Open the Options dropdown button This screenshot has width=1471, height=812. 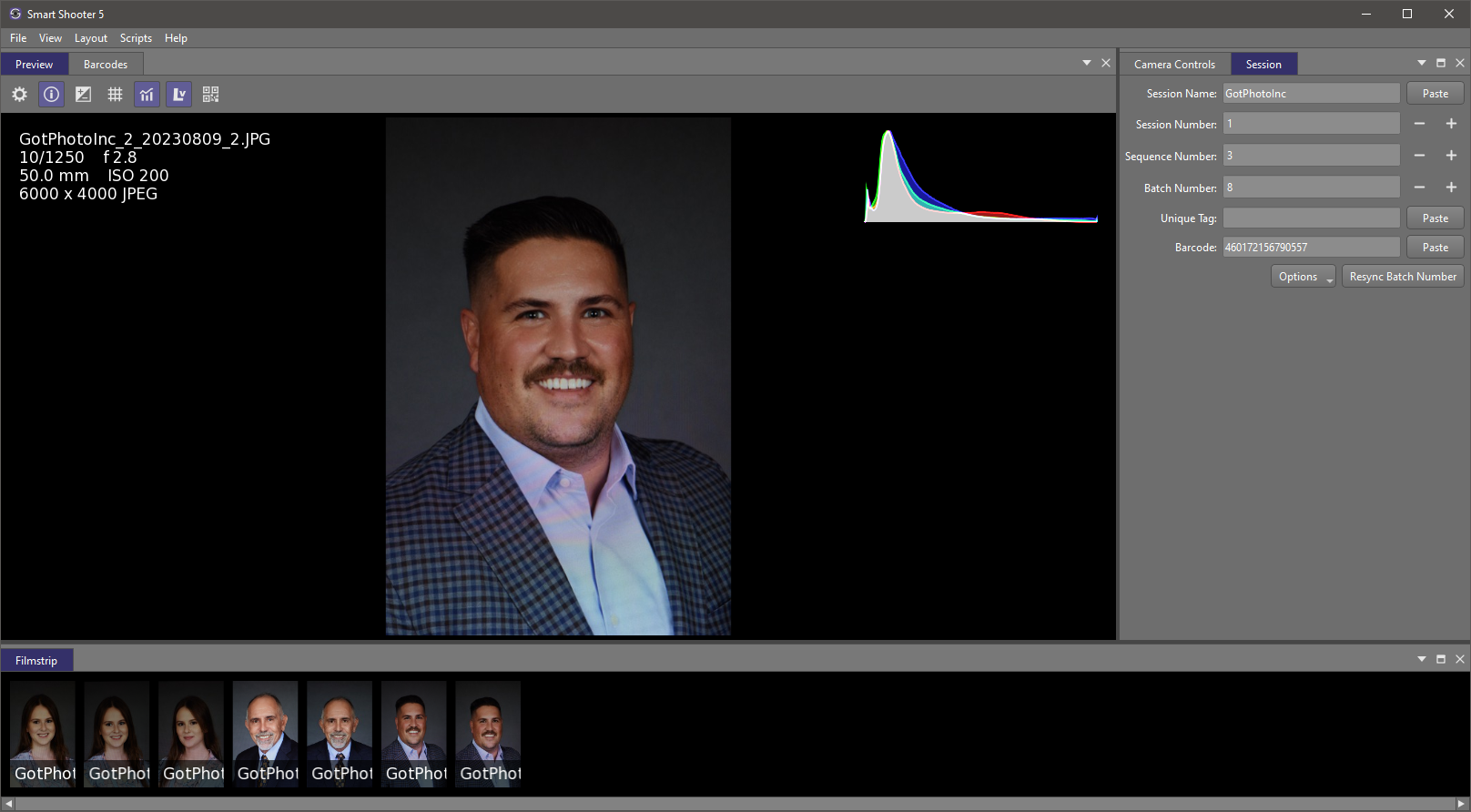[x=1304, y=277]
